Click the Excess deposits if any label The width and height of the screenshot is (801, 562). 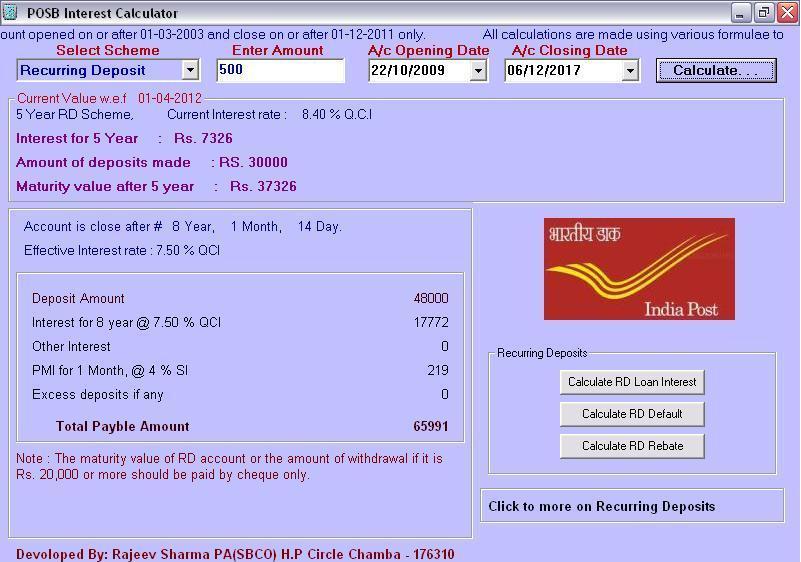coord(98,394)
